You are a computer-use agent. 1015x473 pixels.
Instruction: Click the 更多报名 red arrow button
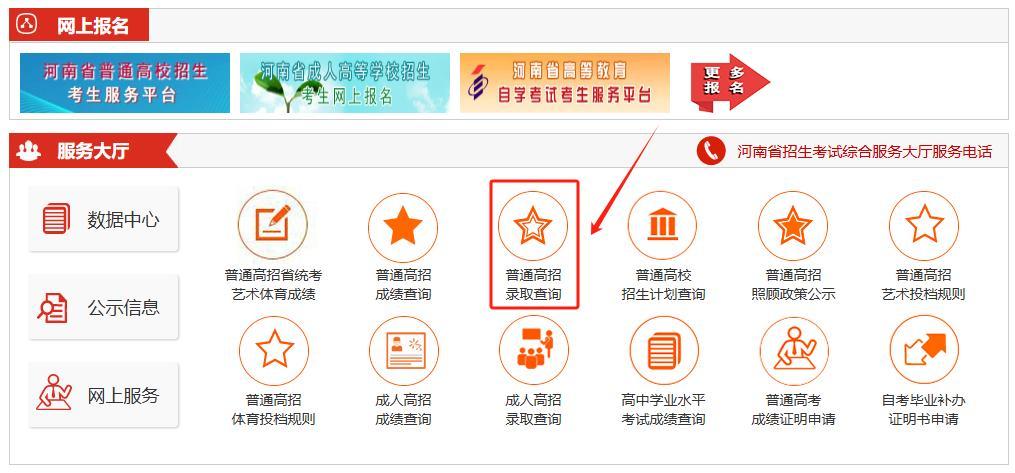tap(730, 82)
